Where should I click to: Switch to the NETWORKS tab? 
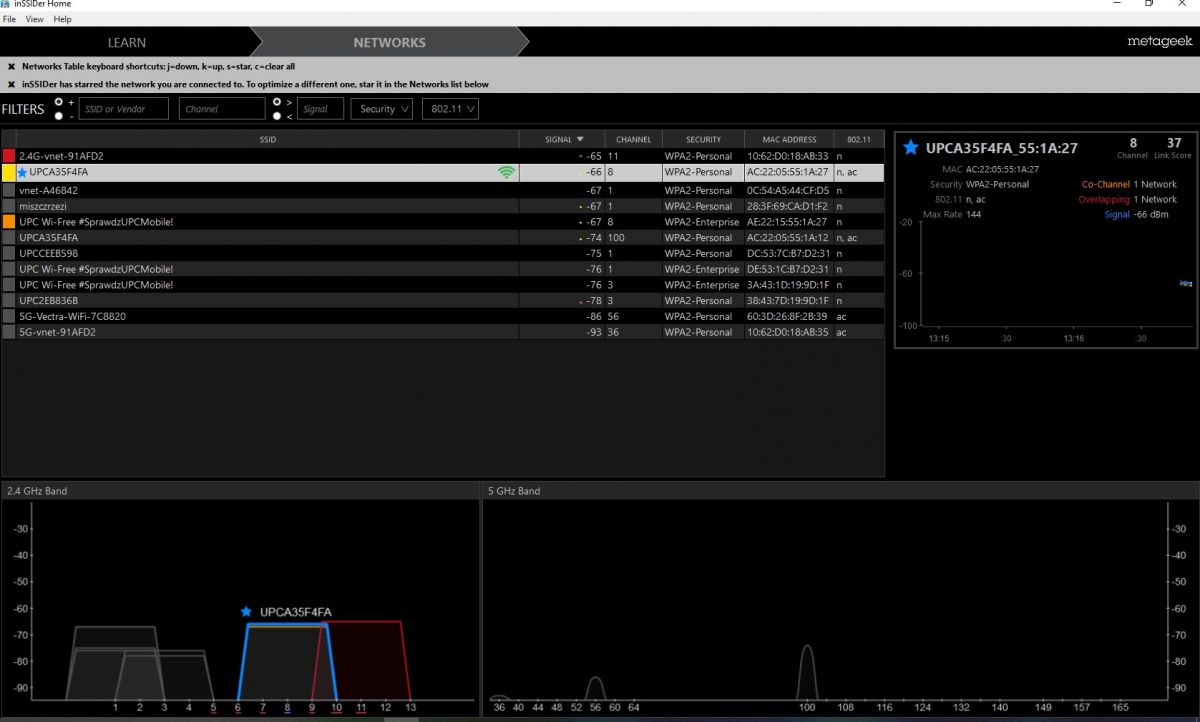[x=389, y=42]
